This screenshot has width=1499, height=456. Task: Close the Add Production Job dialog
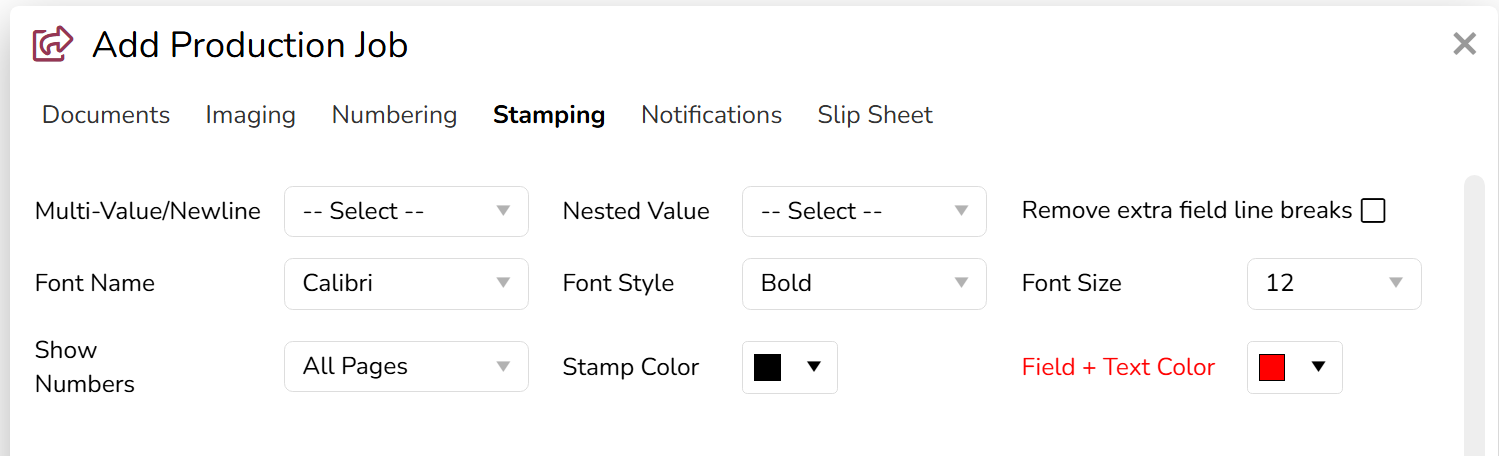[x=1464, y=44]
